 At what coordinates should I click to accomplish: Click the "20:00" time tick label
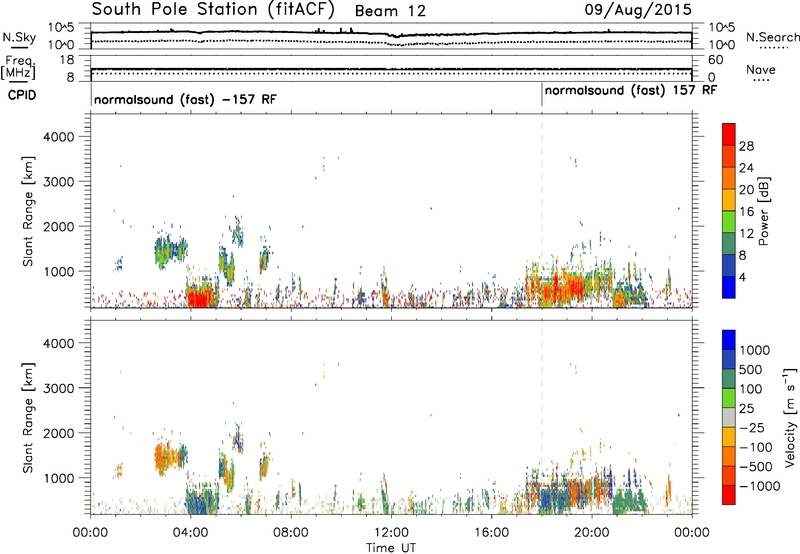click(592, 533)
